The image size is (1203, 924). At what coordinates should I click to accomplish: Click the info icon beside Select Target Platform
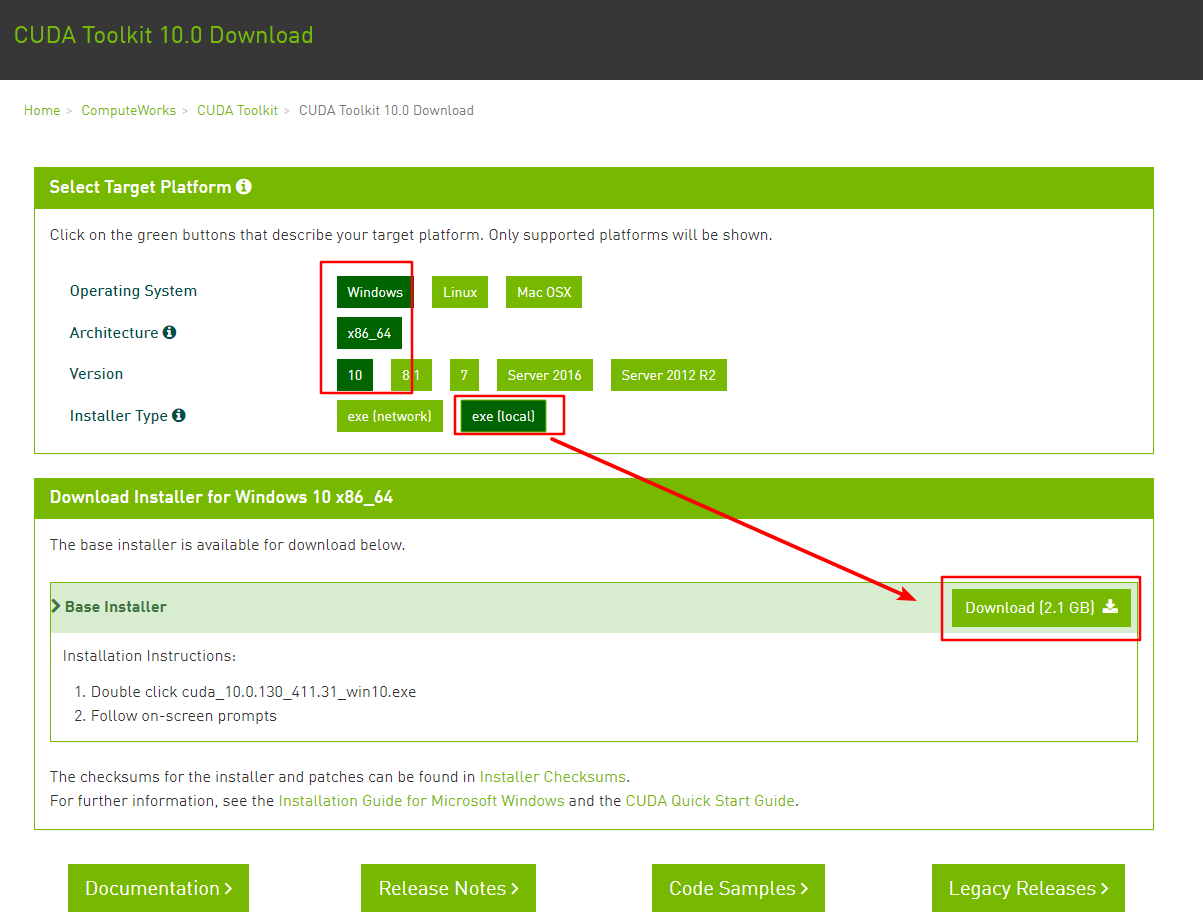pos(244,187)
